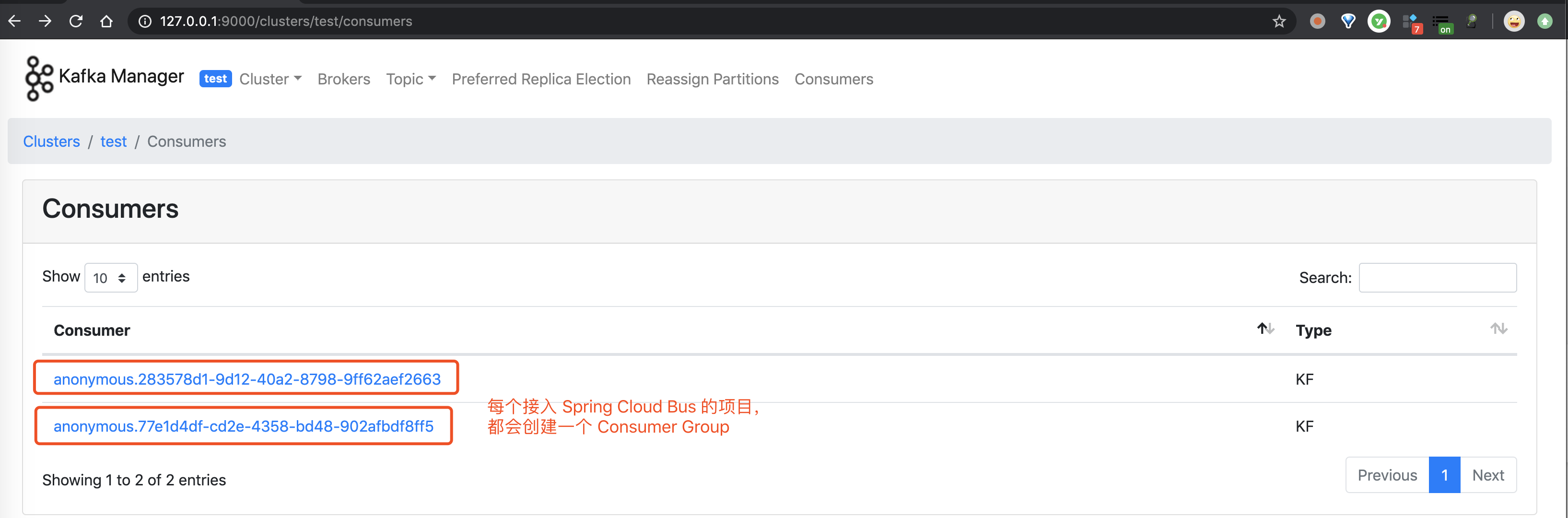Open Reassign Partitions page
The image size is (1568, 518).
coord(712,79)
